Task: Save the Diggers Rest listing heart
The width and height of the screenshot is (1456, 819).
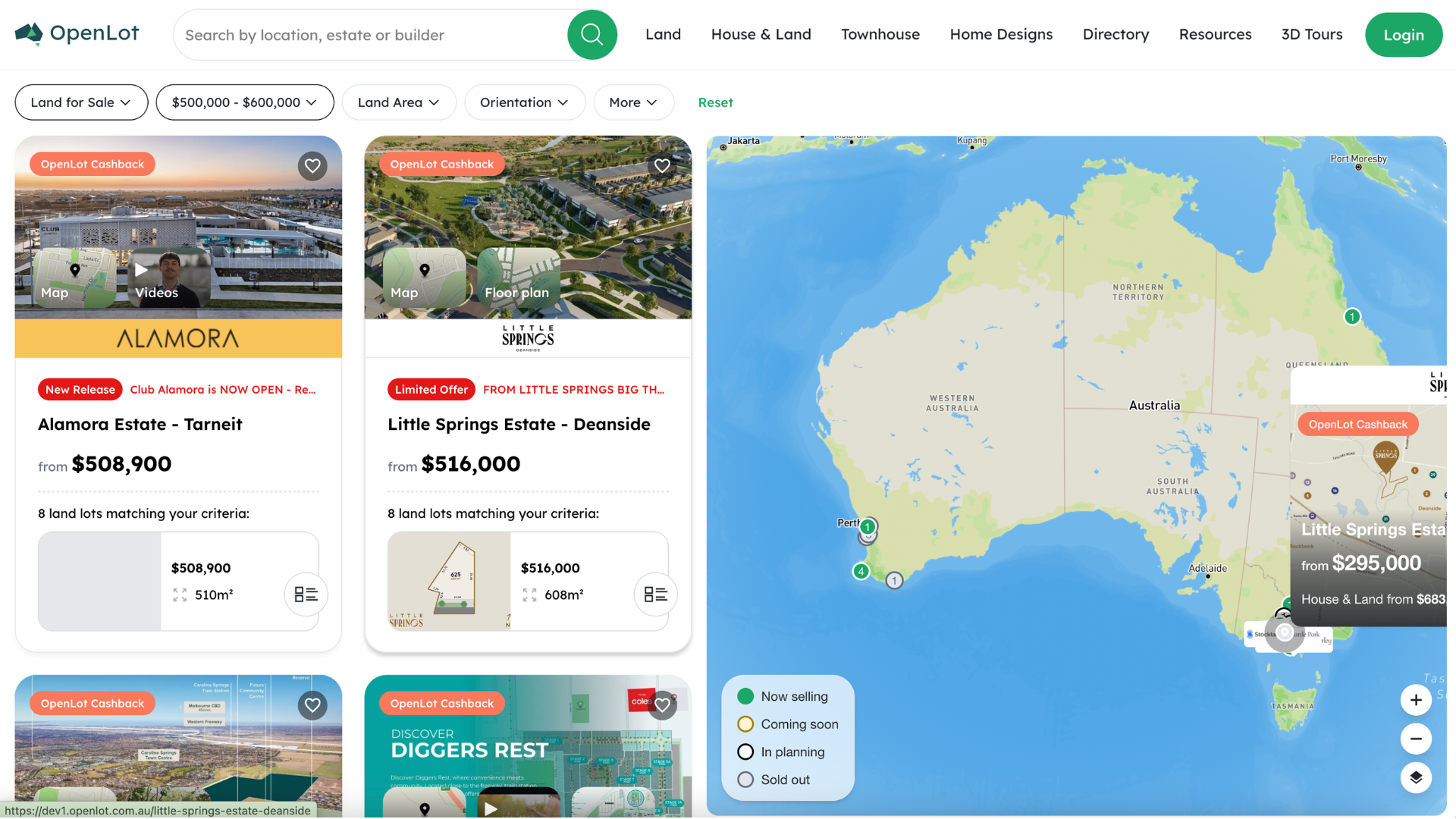Action: click(x=662, y=705)
